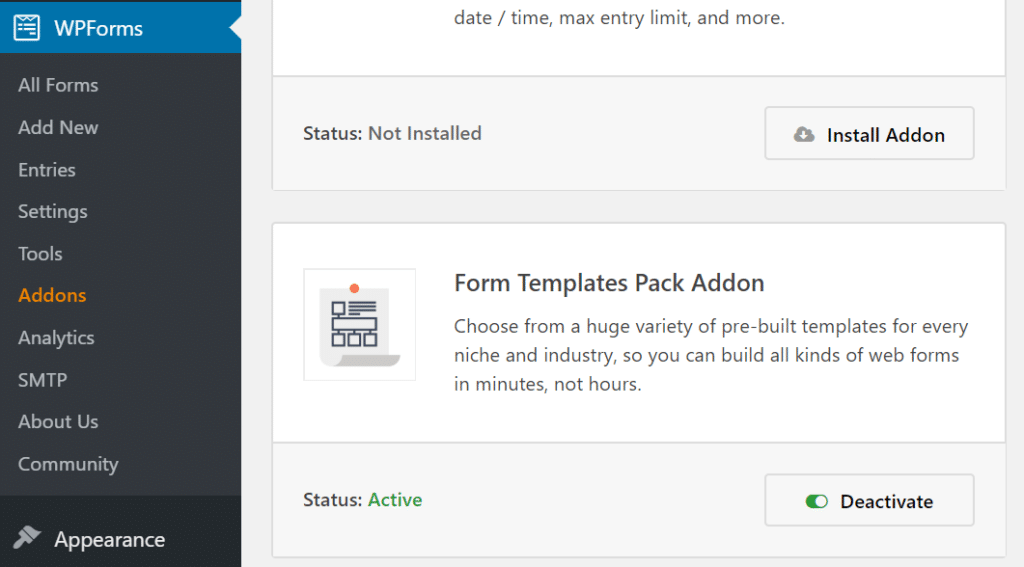1024x567 pixels.
Task: Click the 'Status: Not Installed' text
Action: pos(392,133)
